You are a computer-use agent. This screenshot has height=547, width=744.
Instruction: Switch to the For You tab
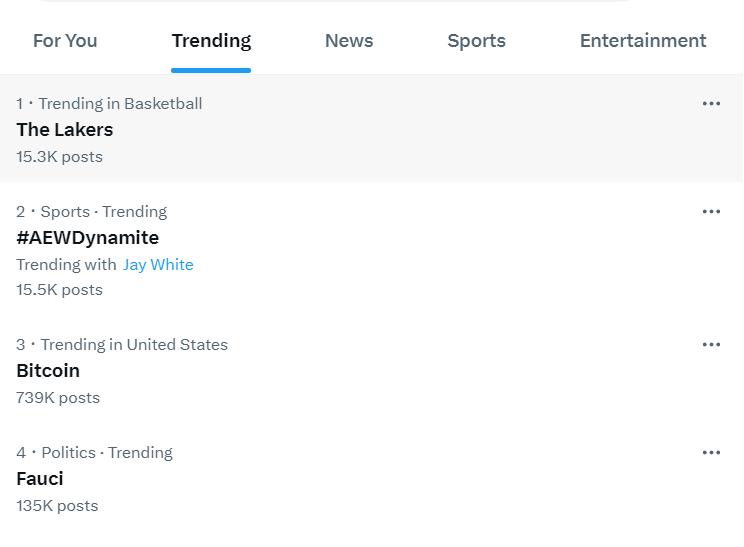point(65,41)
